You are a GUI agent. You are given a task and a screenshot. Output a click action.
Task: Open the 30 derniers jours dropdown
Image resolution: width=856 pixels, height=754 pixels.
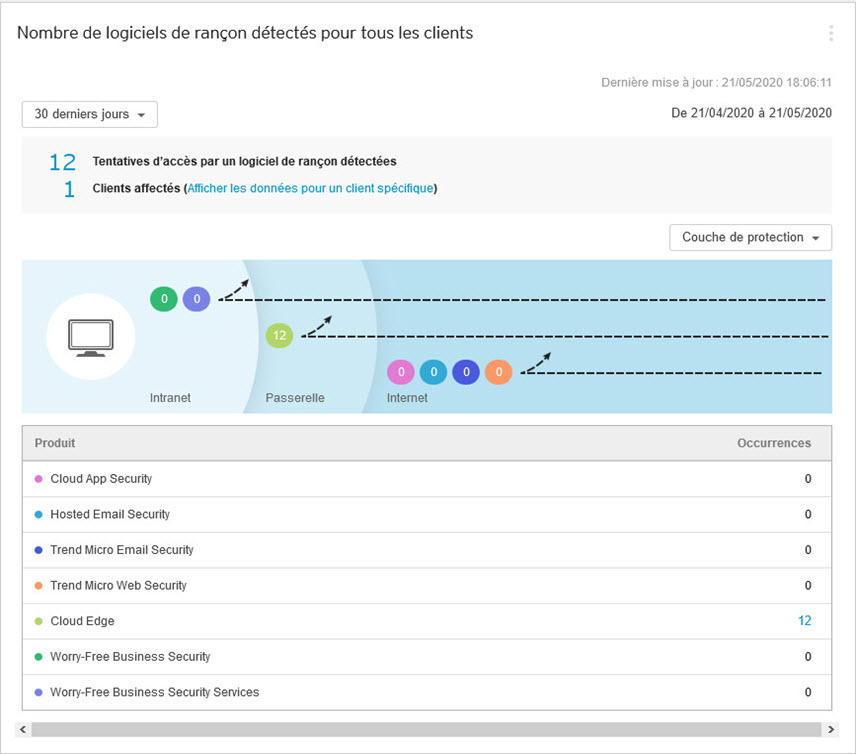(x=90, y=115)
